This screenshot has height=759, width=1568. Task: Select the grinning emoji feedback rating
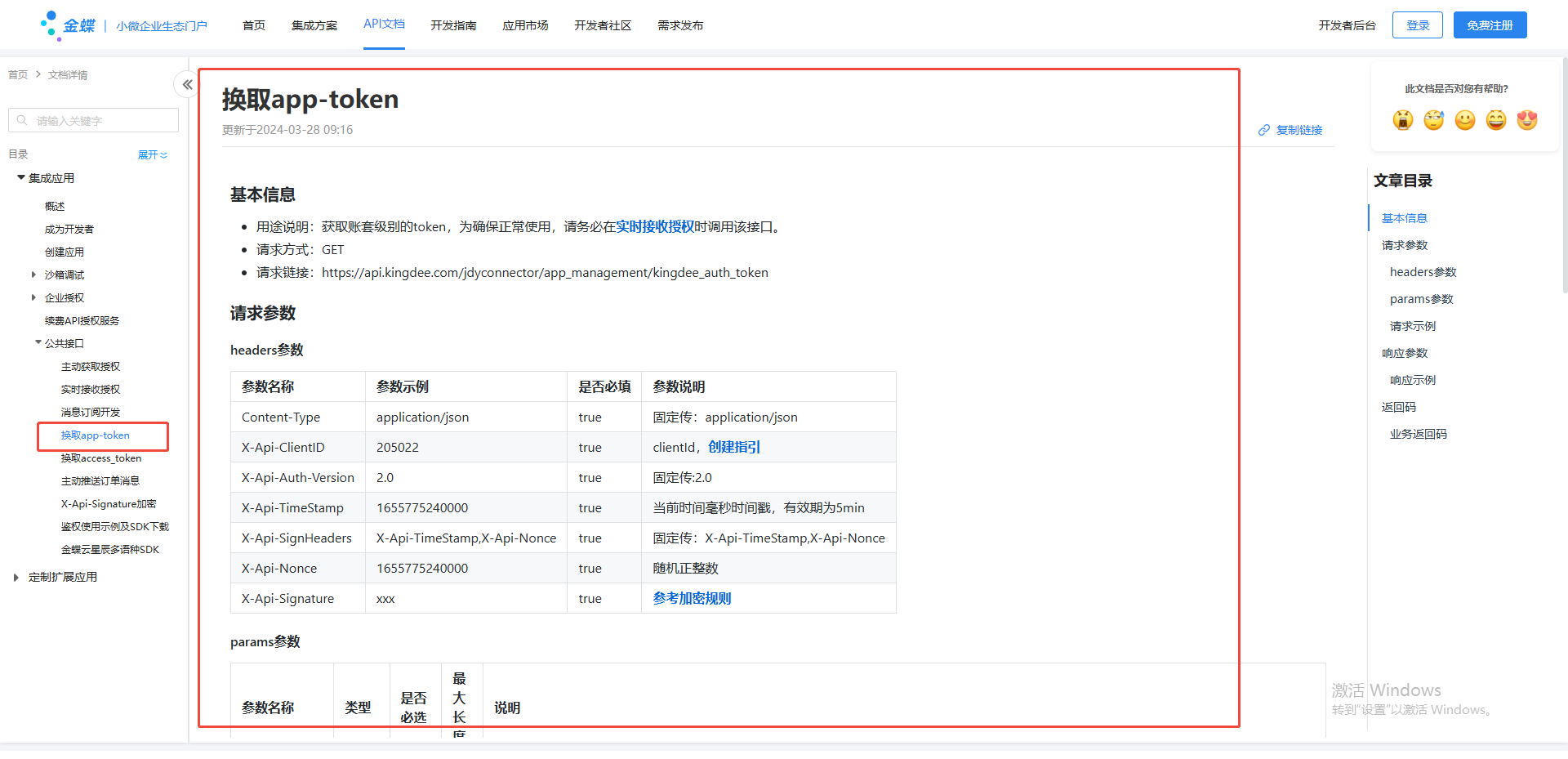(x=1495, y=119)
